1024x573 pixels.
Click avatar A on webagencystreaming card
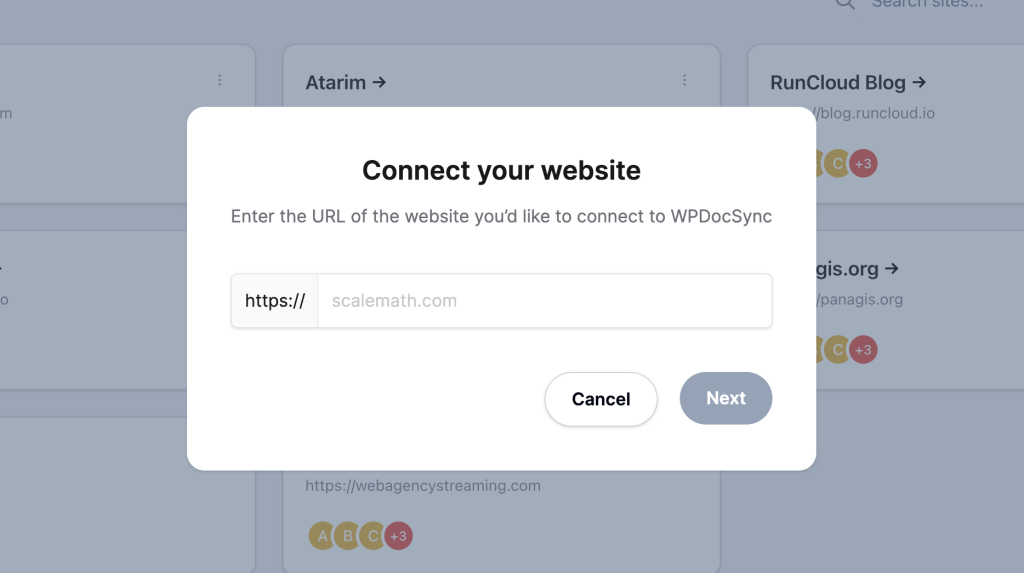[322, 536]
